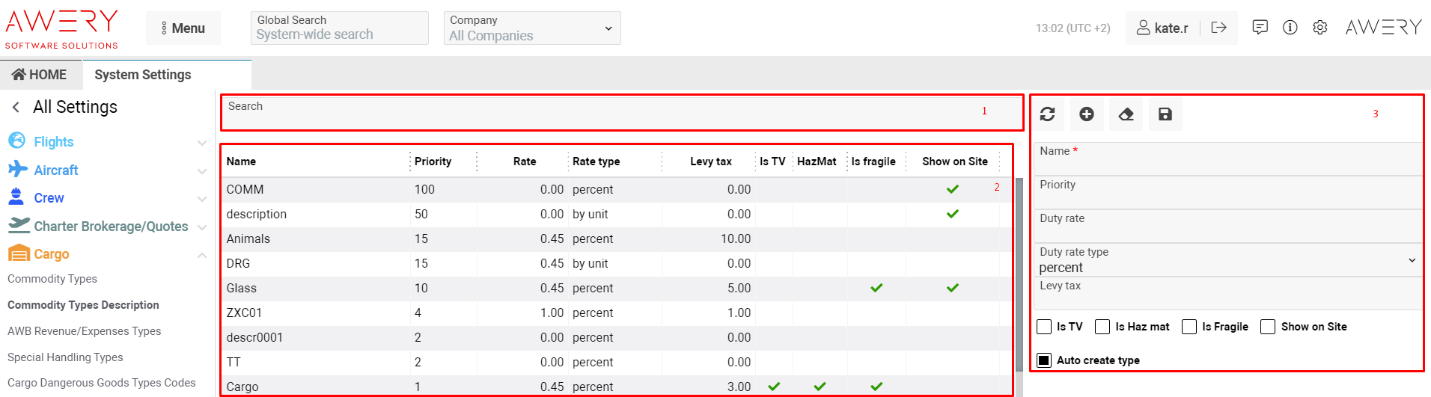Click the refresh icon in the form toolbar
Viewport: 1431px width, 397px height.
click(1047, 115)
